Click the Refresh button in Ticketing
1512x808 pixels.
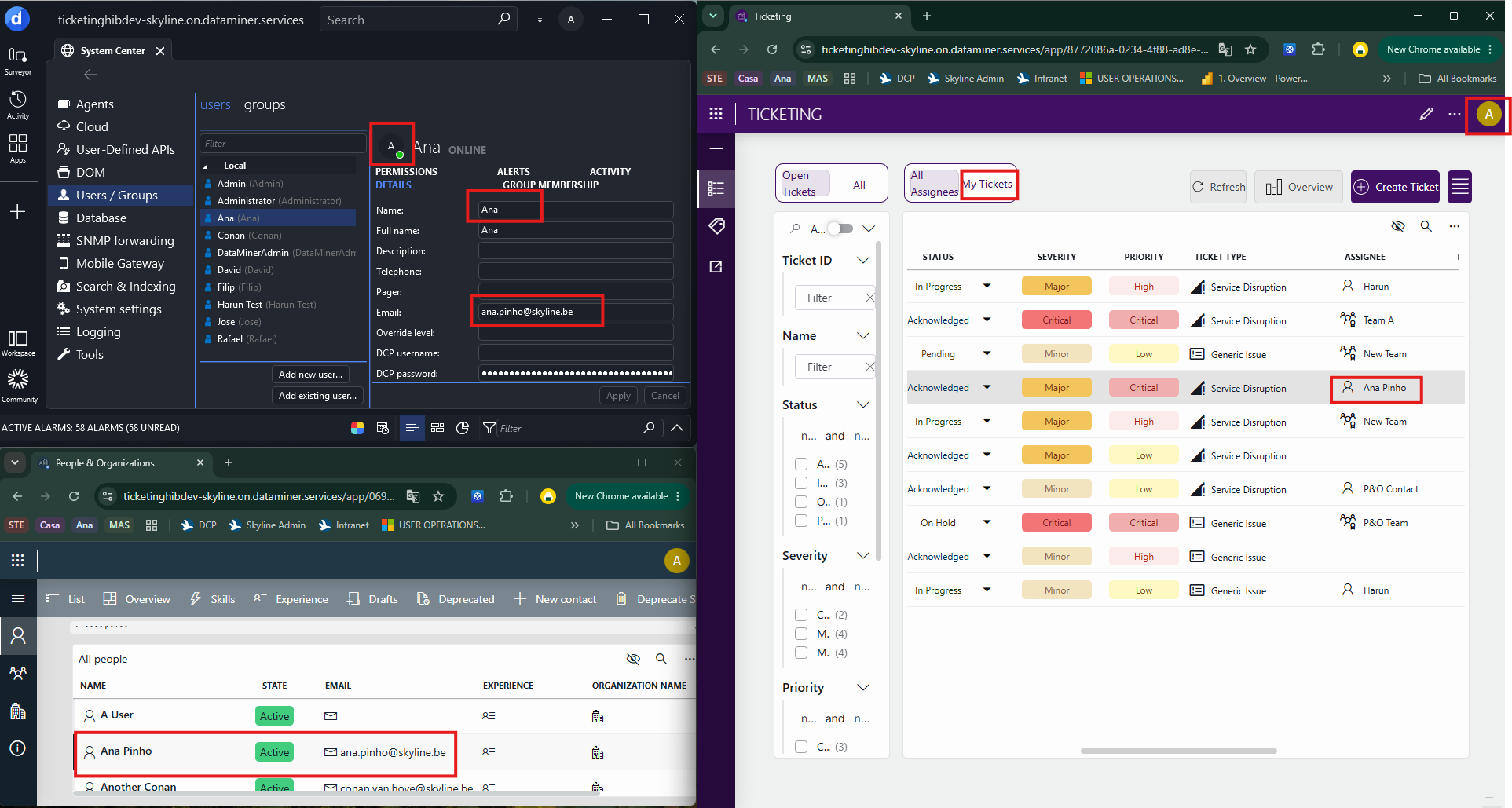1218,187
